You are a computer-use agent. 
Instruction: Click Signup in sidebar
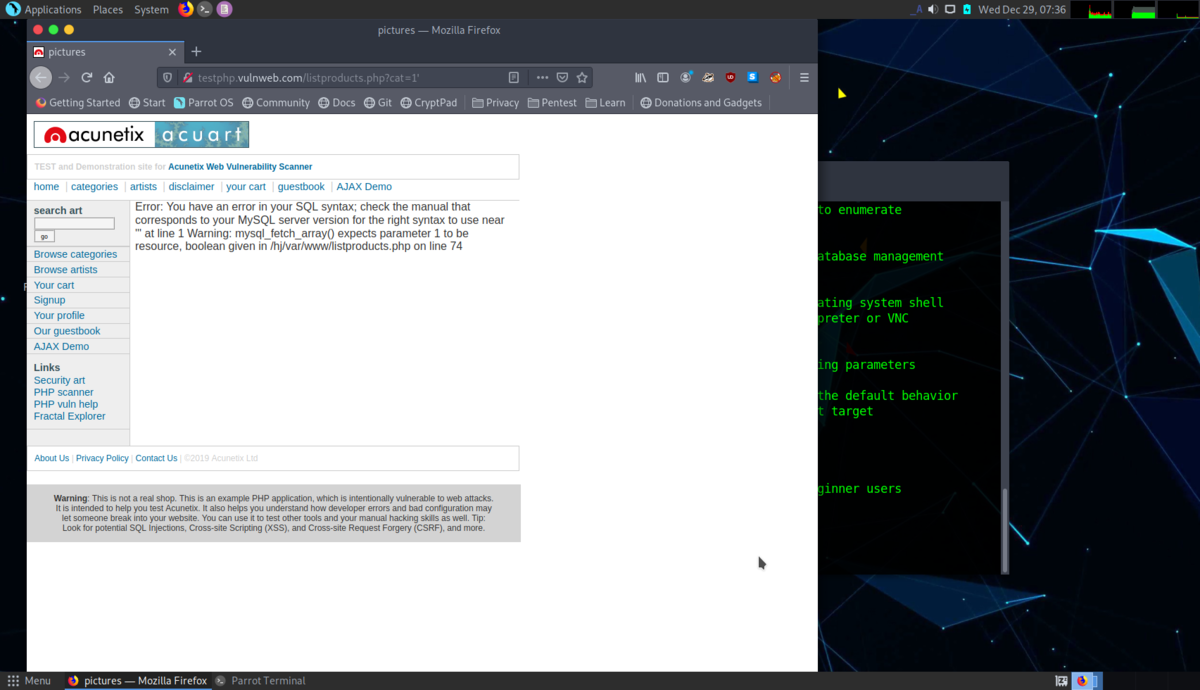tap(49, 300)
